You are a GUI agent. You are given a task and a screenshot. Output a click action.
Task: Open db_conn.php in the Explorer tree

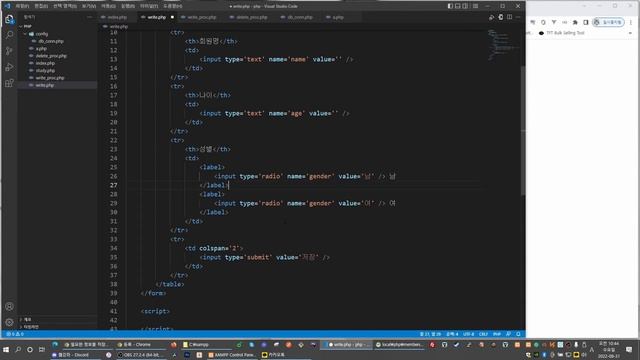(57, 41)
